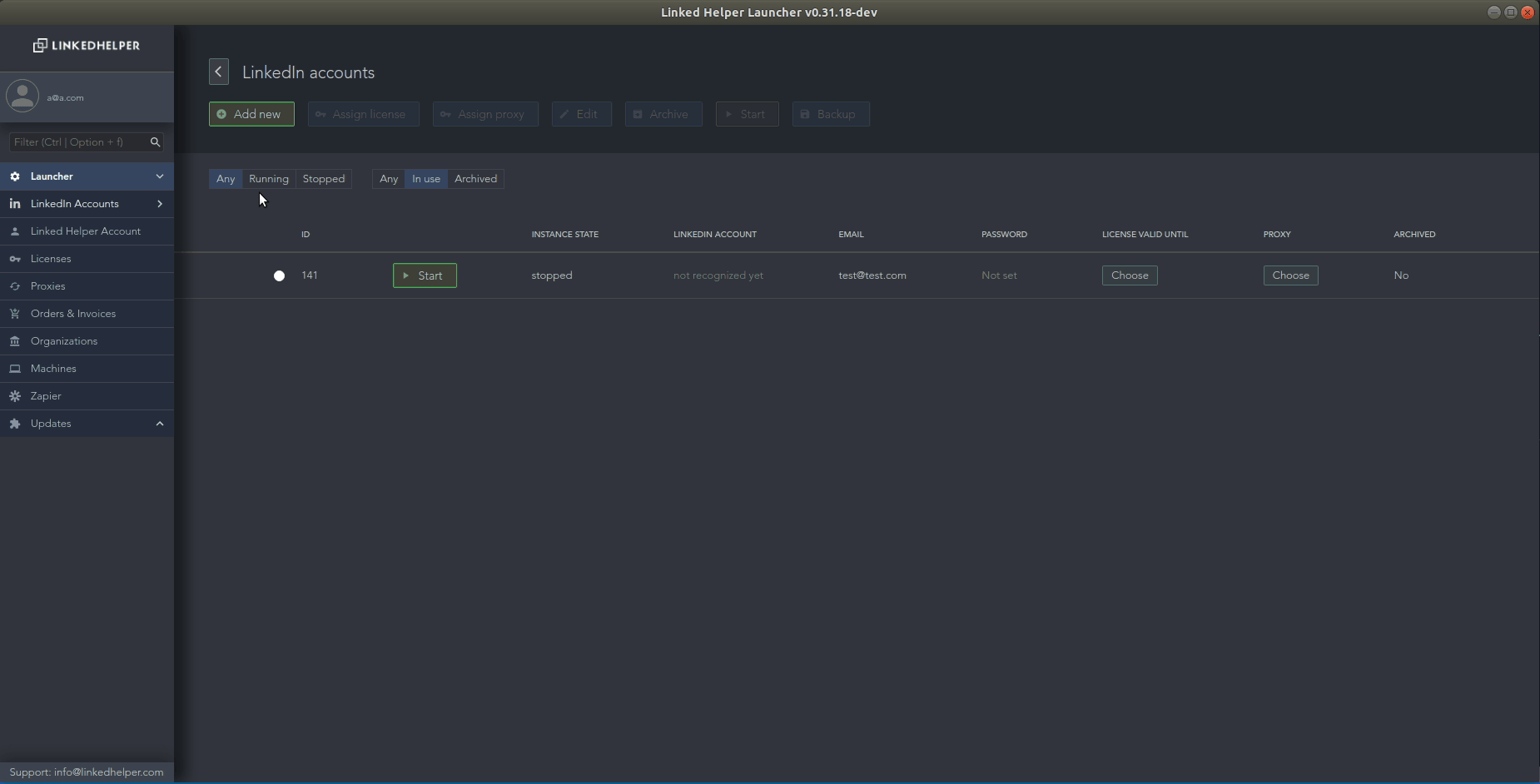Viewport: 1540px width, 784px height.
Task: Click the Backup toolbar button
Action: (x=831, y=114)
